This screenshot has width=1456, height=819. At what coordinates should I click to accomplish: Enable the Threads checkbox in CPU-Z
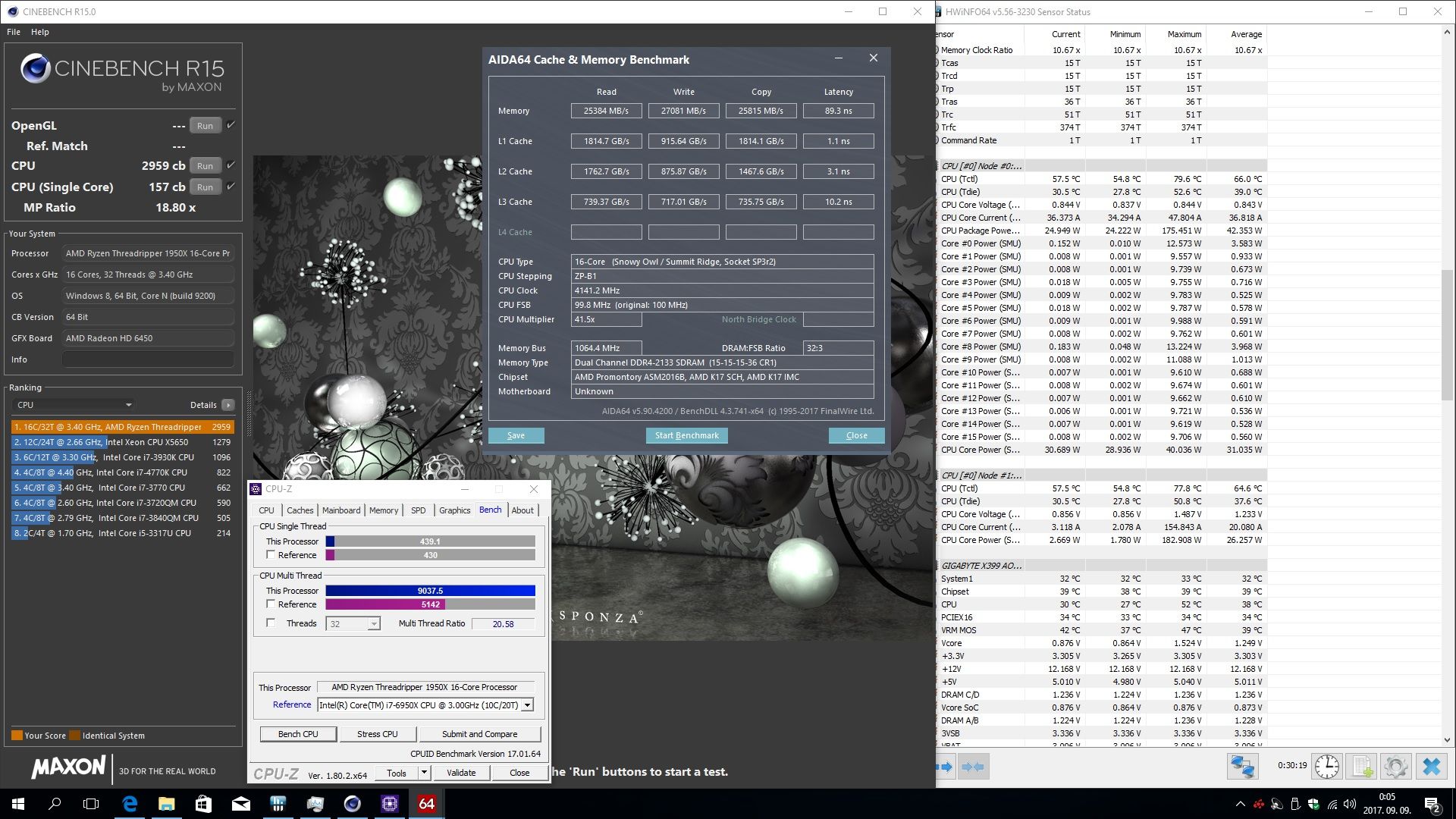[x=271, y=623]
